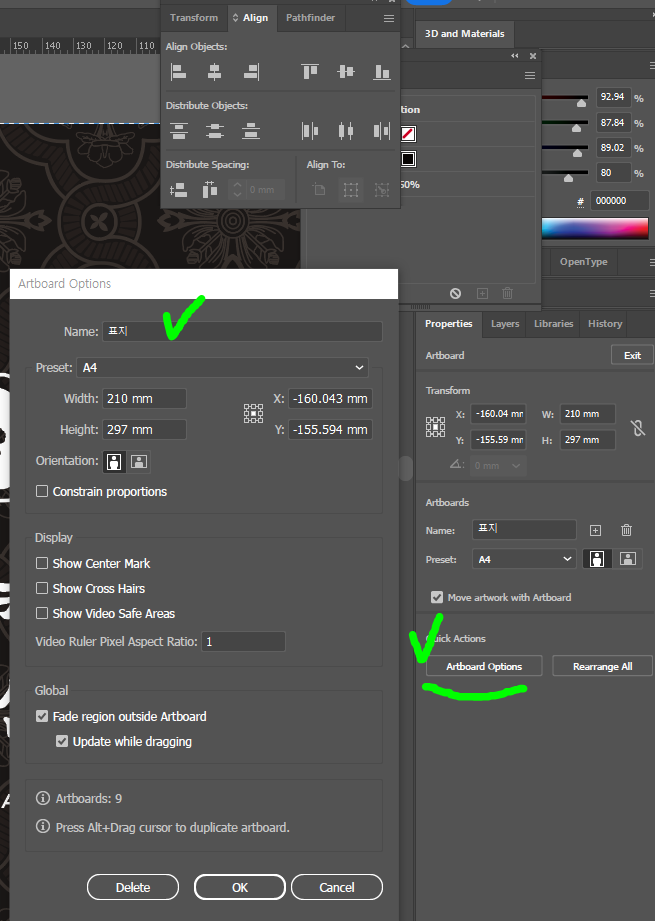Click Delete button in dialog
Viewport: 655px width, 921px height.
[x=133, y=887]
